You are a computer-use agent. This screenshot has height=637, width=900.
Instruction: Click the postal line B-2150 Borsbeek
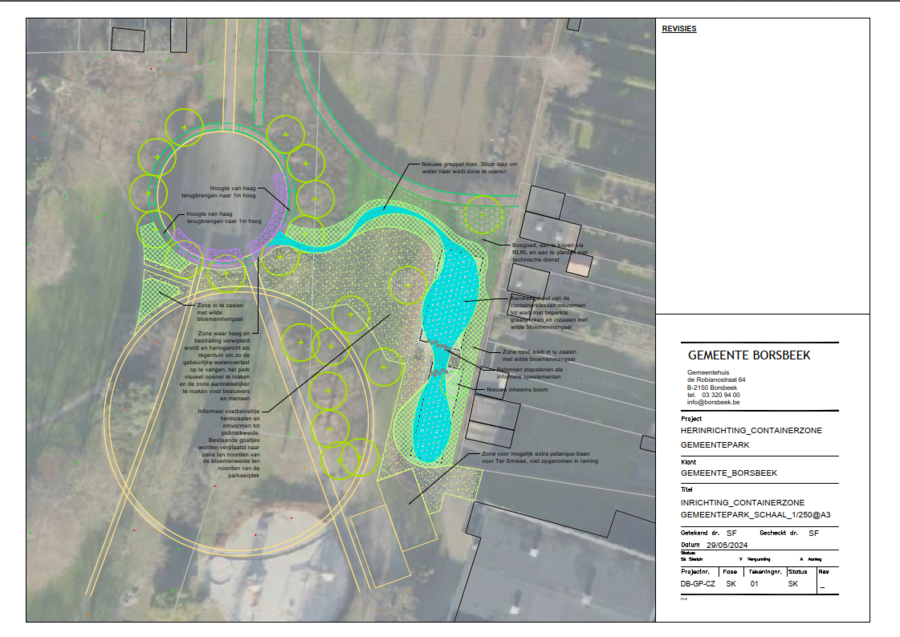(x=712, y=387)
